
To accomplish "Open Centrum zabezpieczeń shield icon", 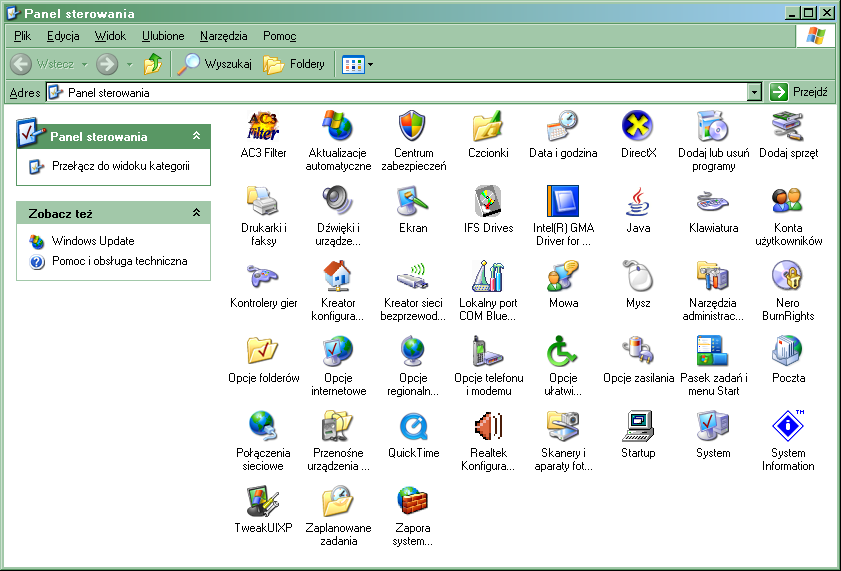I will (413, 128).
